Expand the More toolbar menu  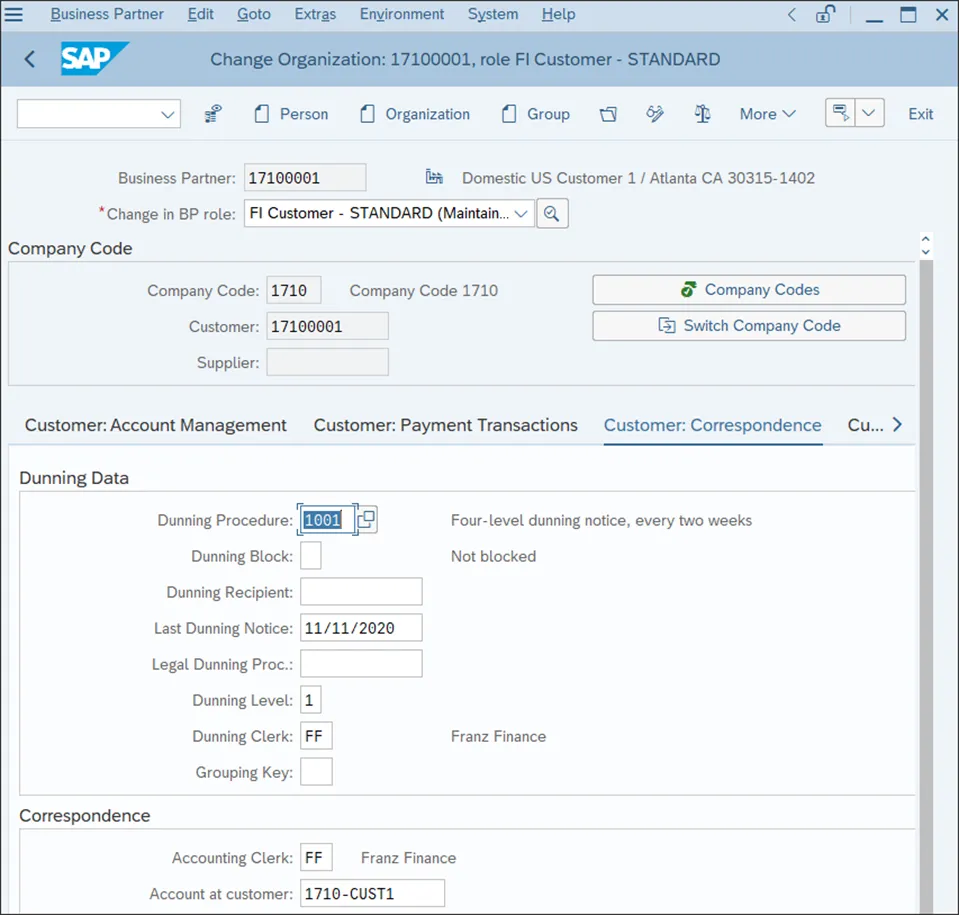tap(767, 114)
